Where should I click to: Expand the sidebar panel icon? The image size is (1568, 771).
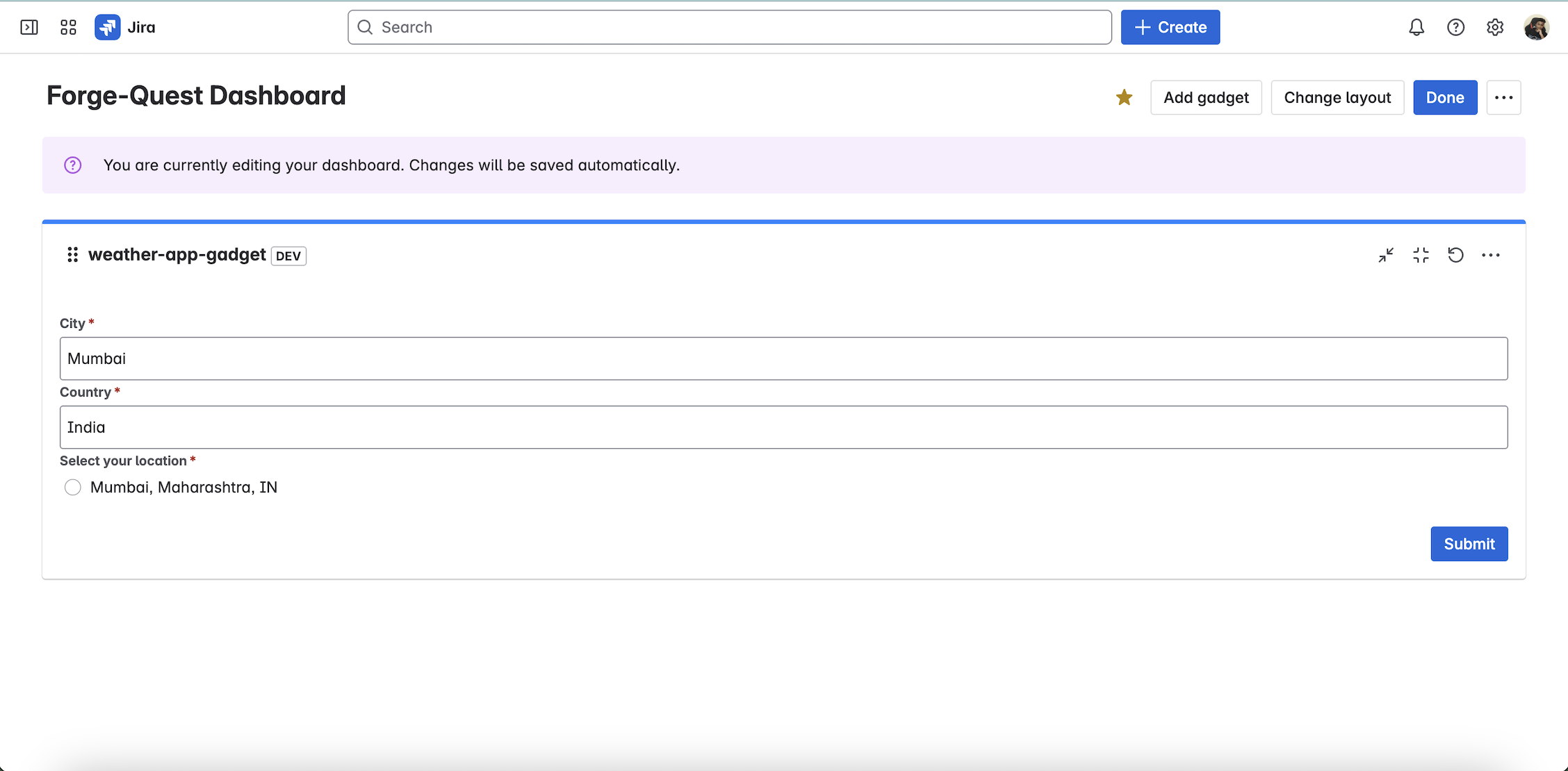(x=29, y=27)
